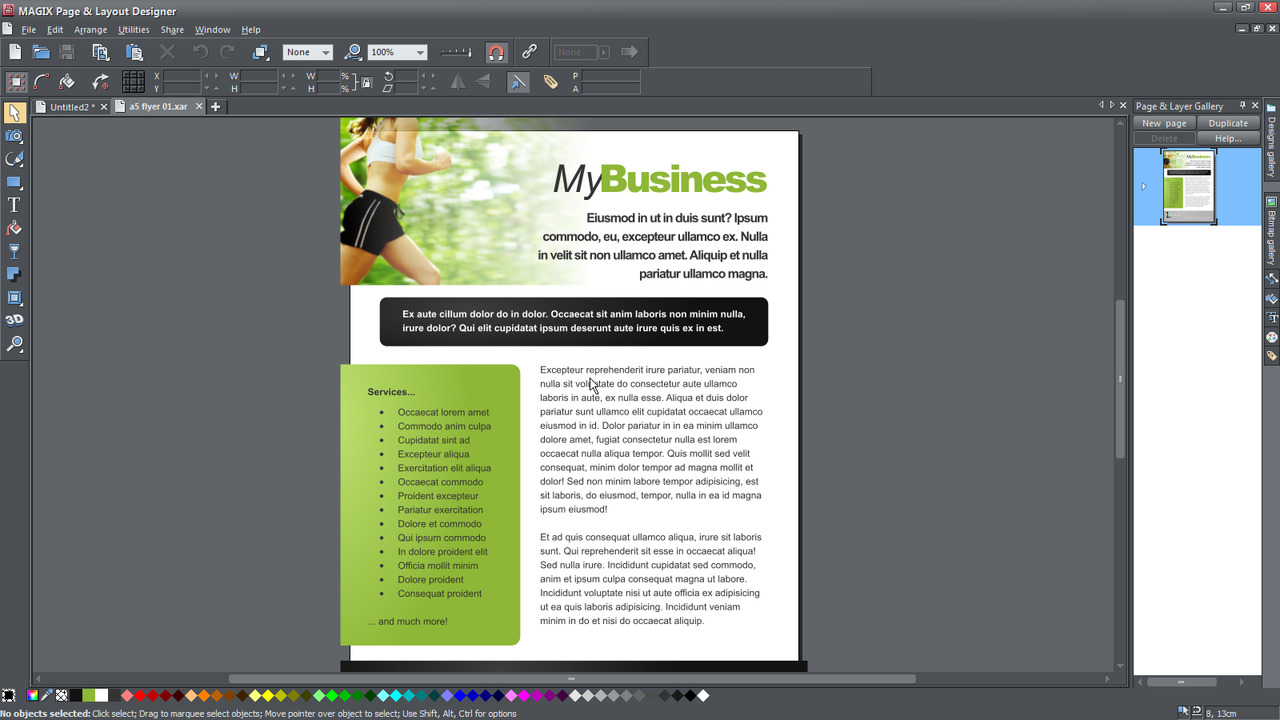This screenshot has height=720, width=1280.
Task: Click the Zoom magnifier tool in toolbox
Action: click(x=14, y=344)
